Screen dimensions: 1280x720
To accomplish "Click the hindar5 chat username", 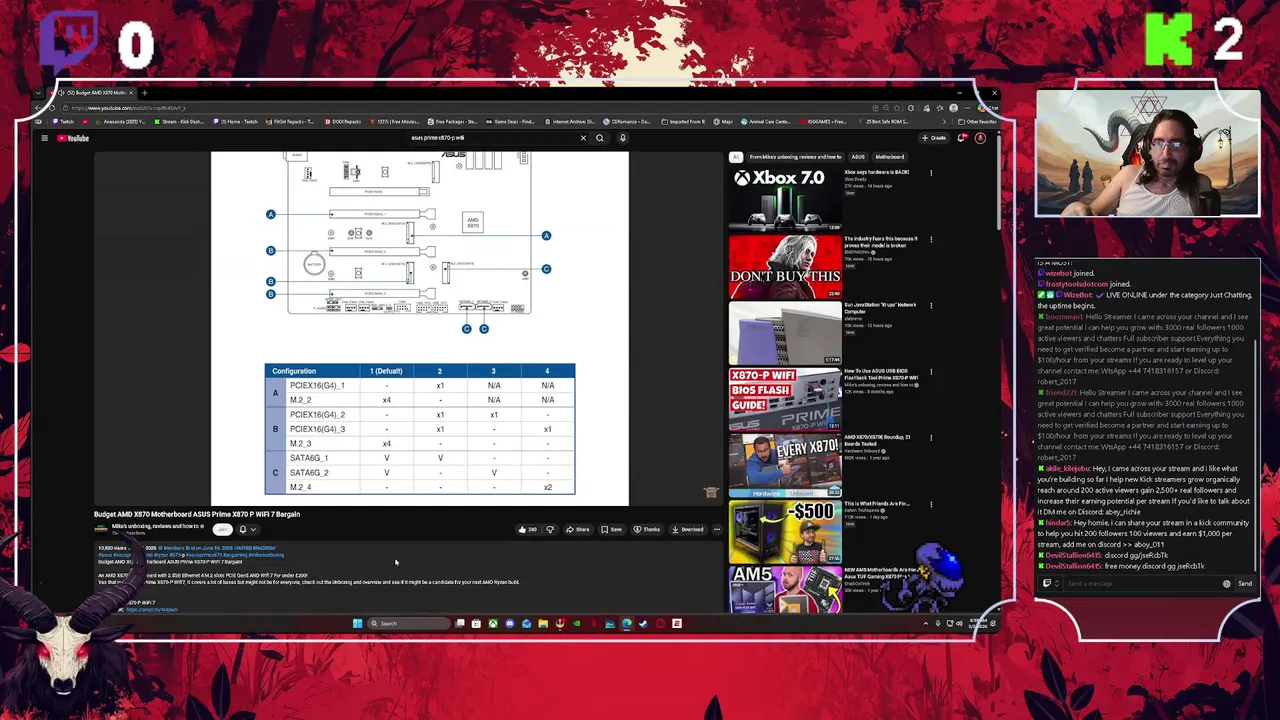I will [x=1058, y=522].
